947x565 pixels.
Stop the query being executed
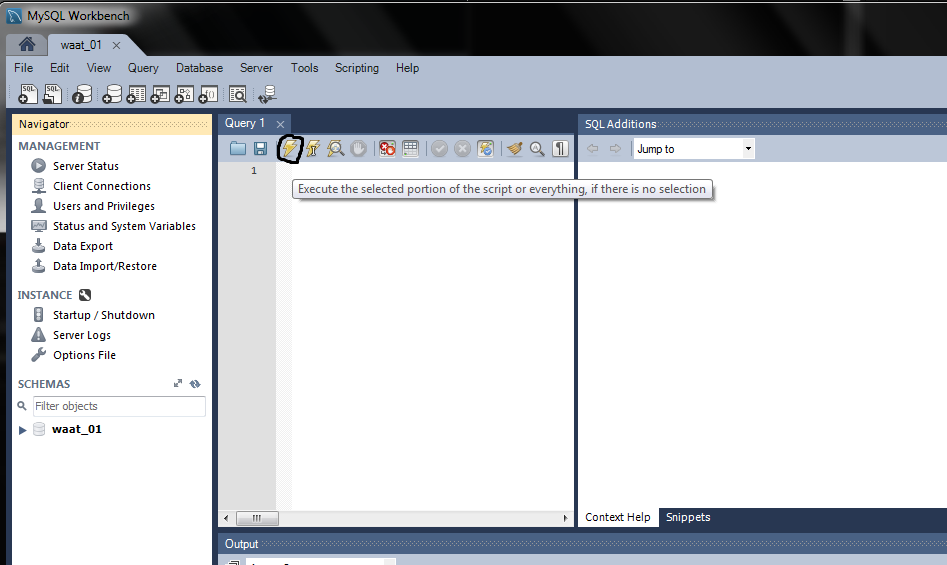pyautogui.click(x=359, y=148)
